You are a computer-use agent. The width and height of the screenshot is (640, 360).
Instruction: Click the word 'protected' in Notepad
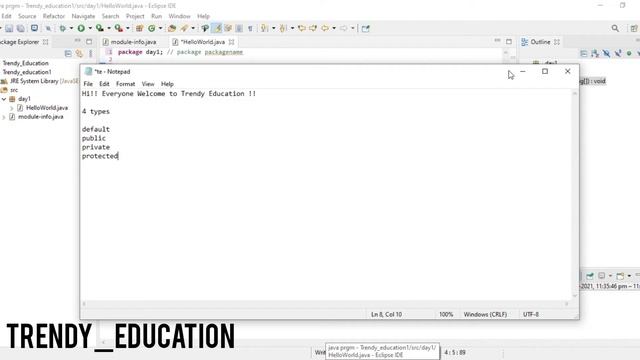coord(100,156)
